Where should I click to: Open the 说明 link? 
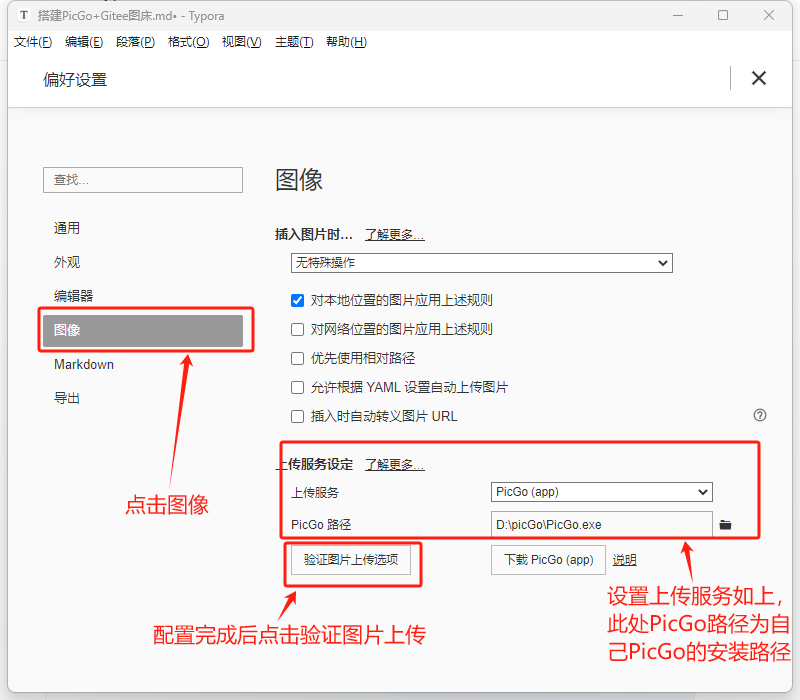pos(624,560)
